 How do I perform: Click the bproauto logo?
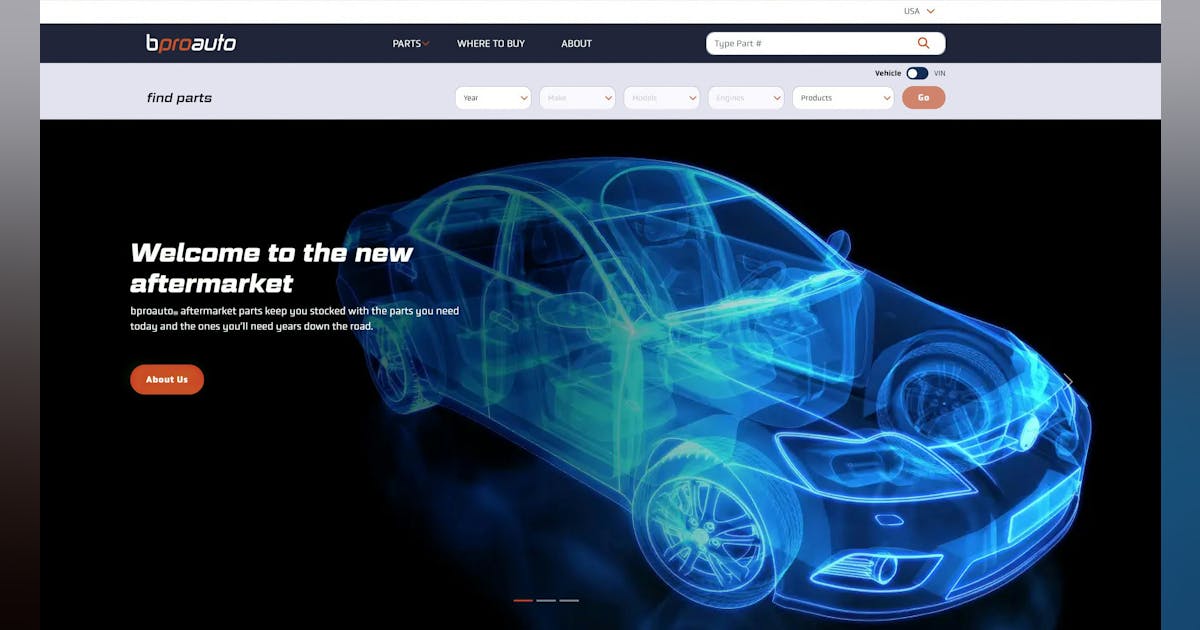click(190, 43)
